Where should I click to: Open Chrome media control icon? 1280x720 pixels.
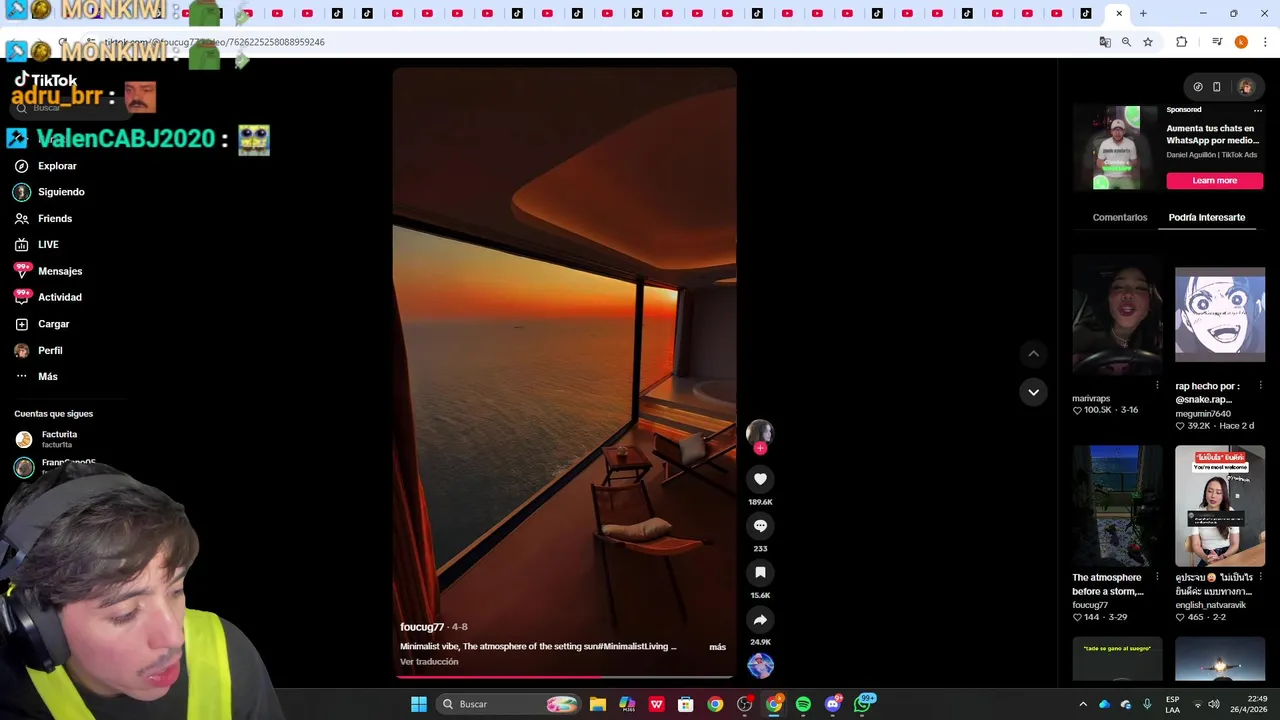[1217, 42]
